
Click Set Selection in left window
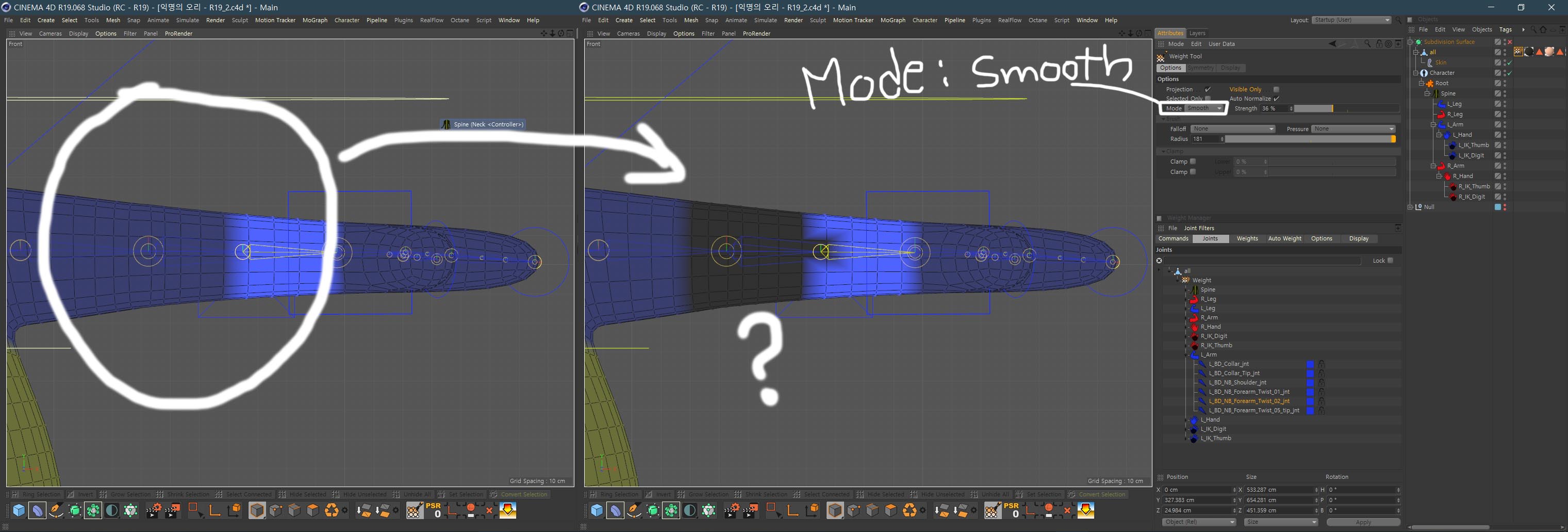tap(461, 494)
